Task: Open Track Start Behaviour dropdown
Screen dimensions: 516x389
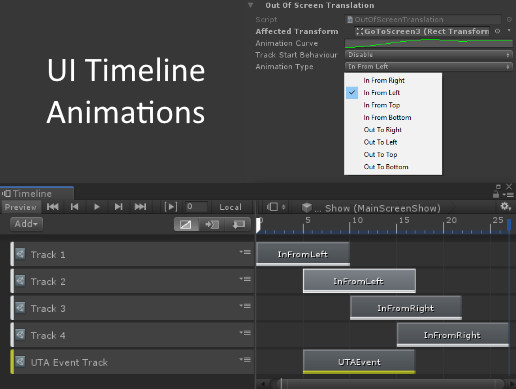Action: click(x=428, y=55)
